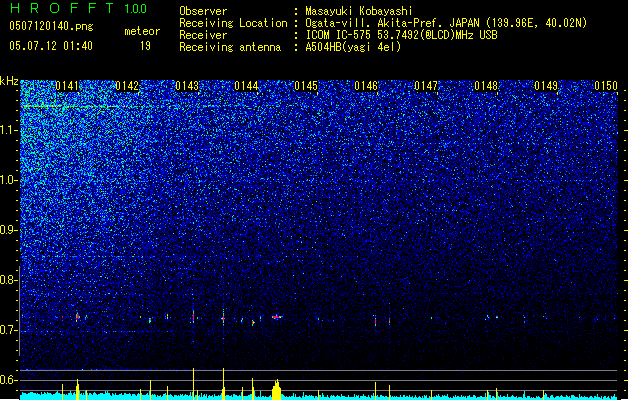Click the 0141 time marker
Screen dimensions: 629x400
67,86
